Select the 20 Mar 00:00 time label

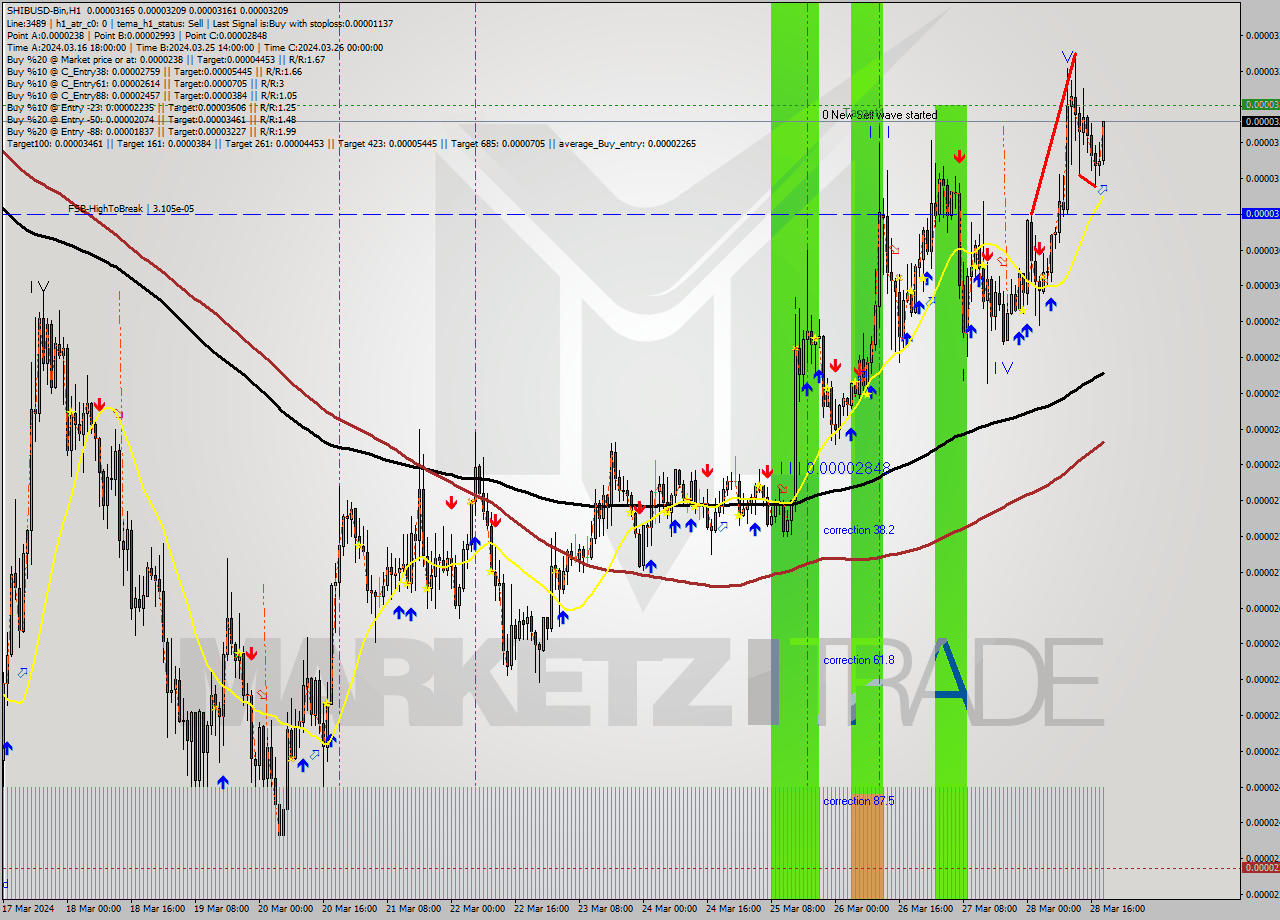point(285,909)
